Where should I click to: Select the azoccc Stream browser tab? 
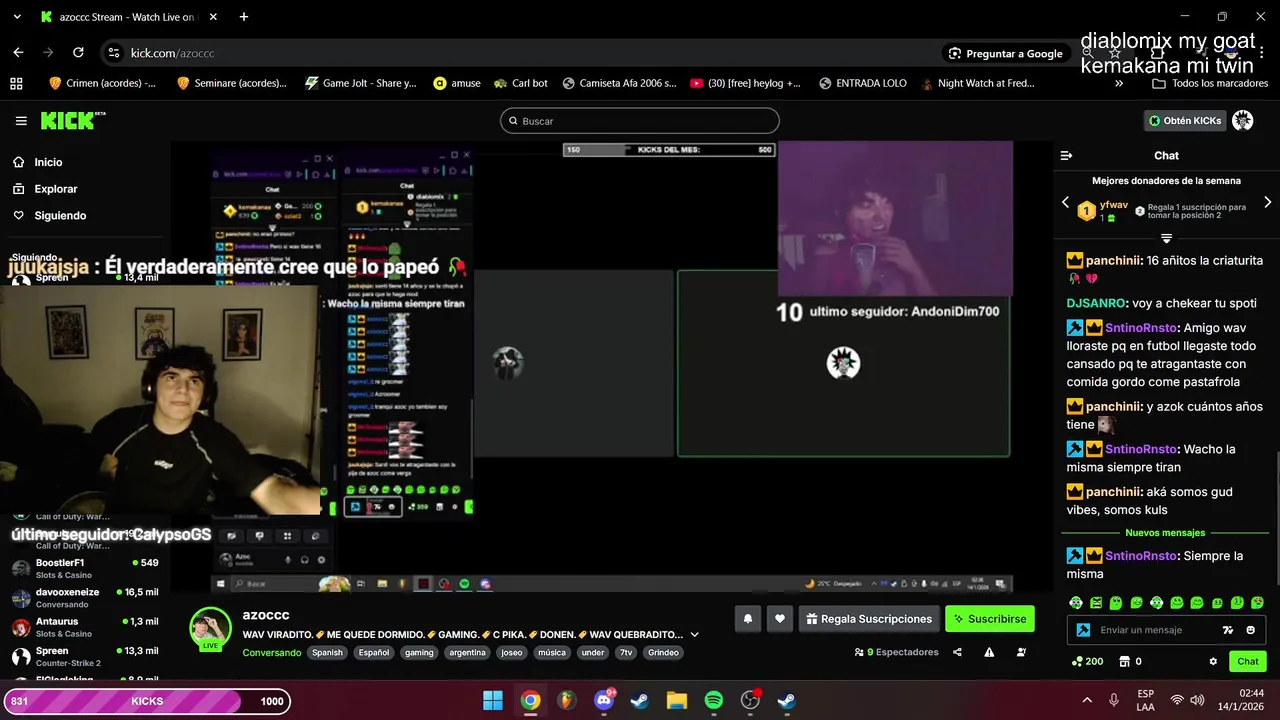pyautogui.click(x=130, y=17)
